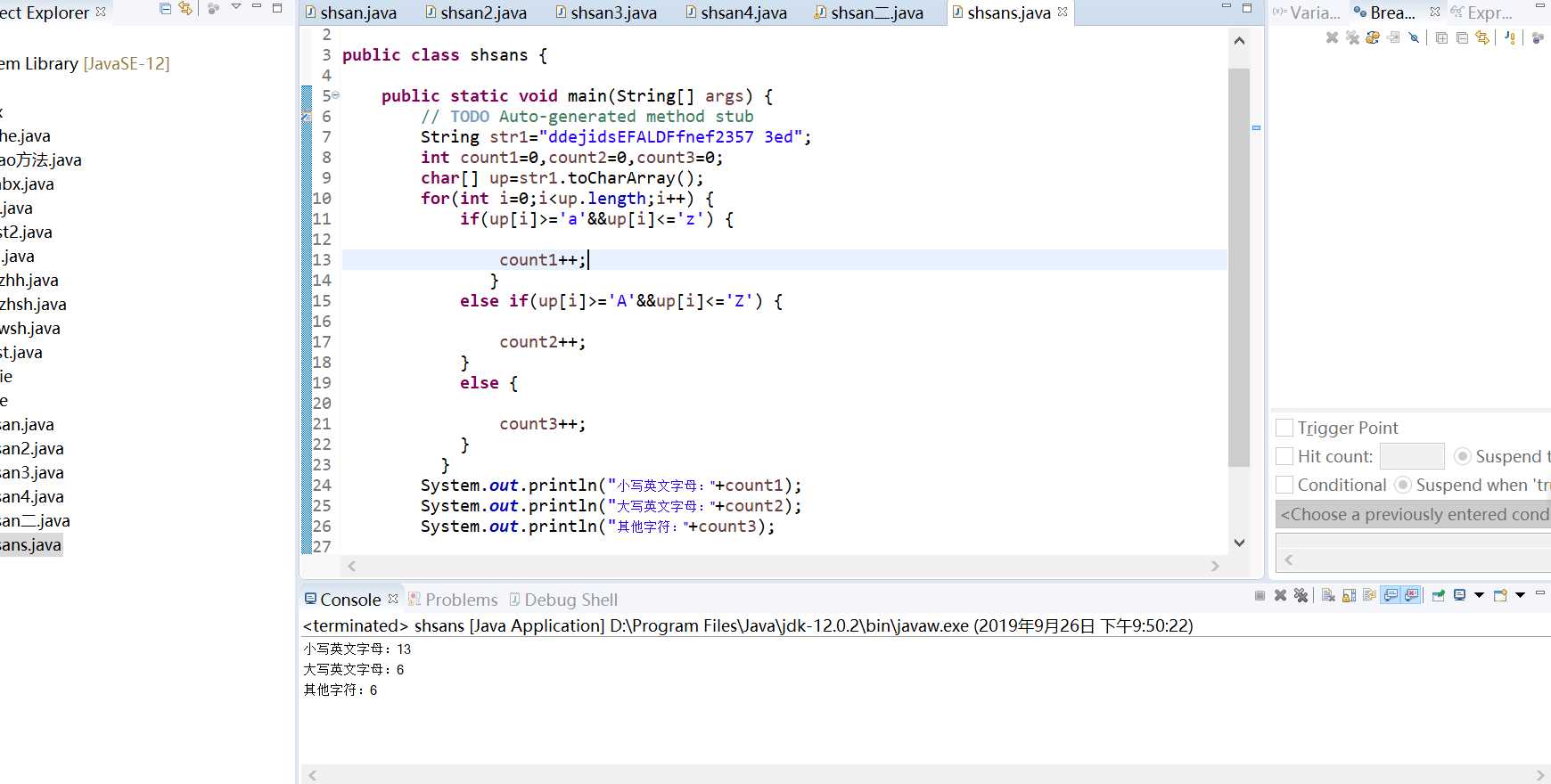Image resolution: width=1551 pixels, height=784 pixels.
Task: Remove all breakpoints in Breakpoints view
Action: coord(1352,37)
